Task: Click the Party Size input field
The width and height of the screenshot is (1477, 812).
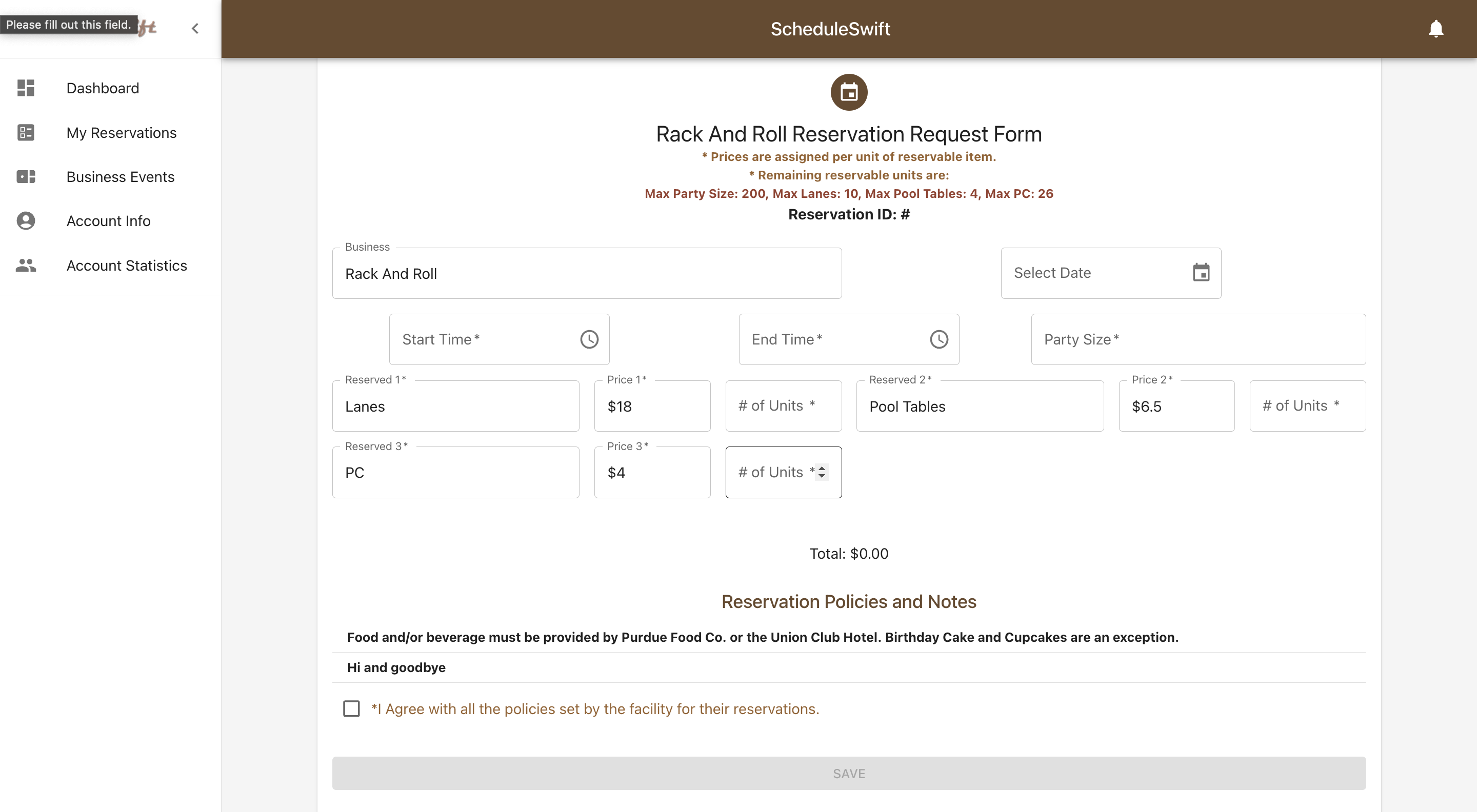Action: click(x=1198, y=339)
